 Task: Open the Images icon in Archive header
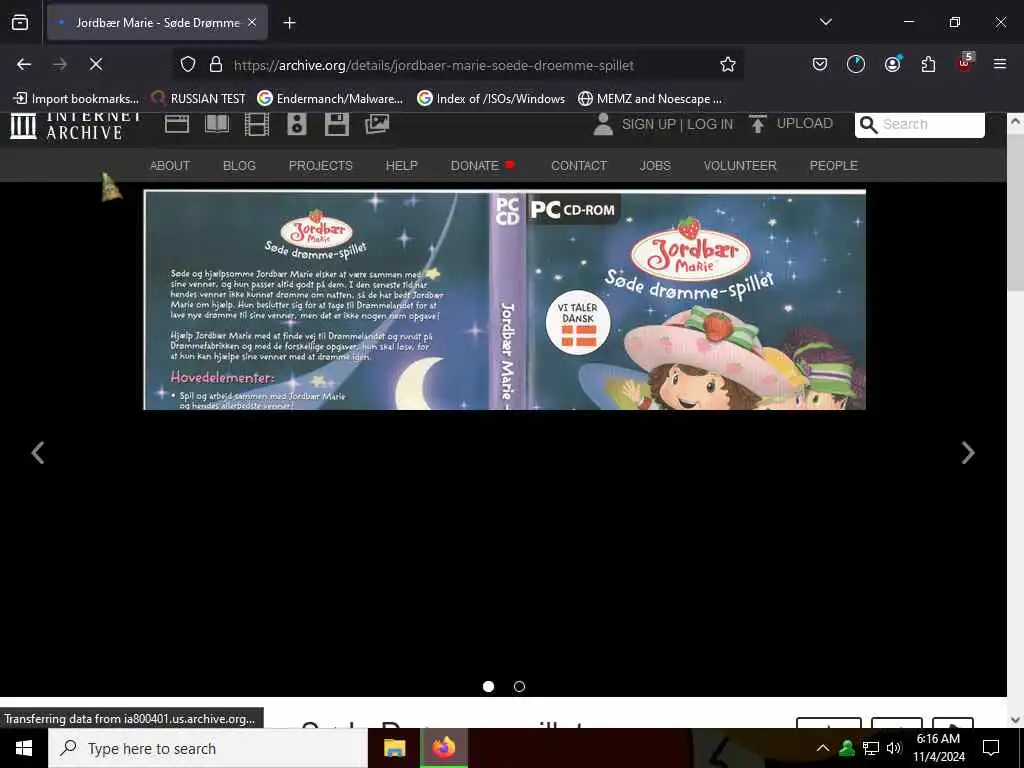tap(377, 123)
